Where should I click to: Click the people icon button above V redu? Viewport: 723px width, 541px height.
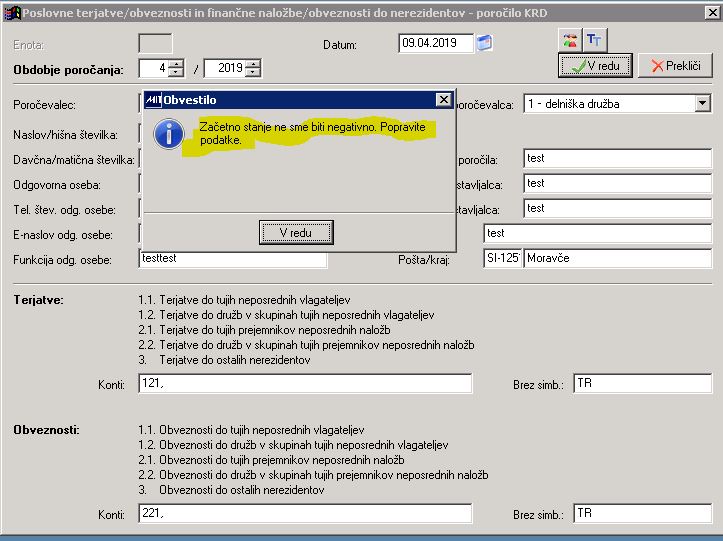click(x=570, y=41)
